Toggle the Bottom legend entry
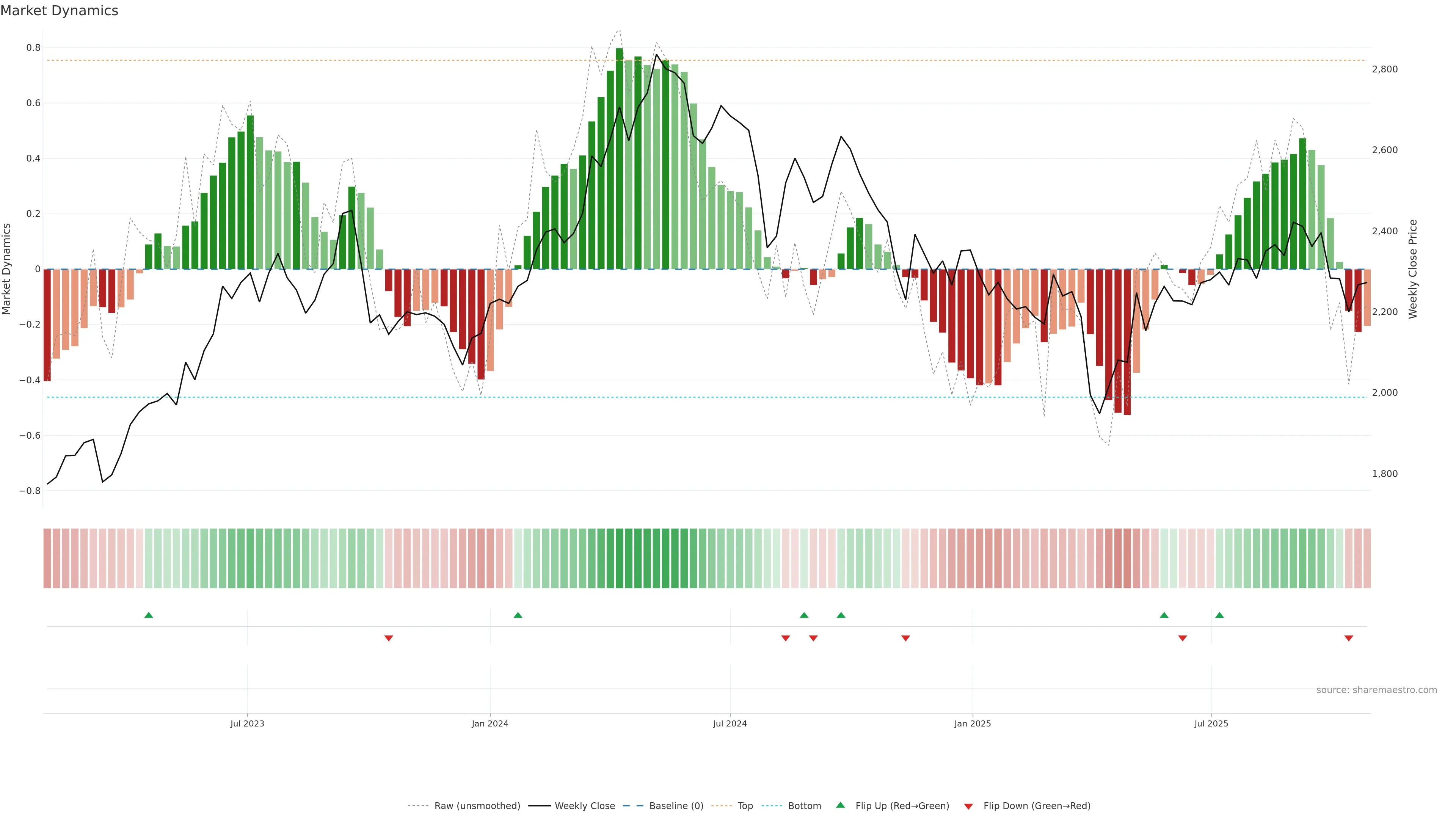Viewport: 1456px width, 819px height. click(x=804, y=806)
